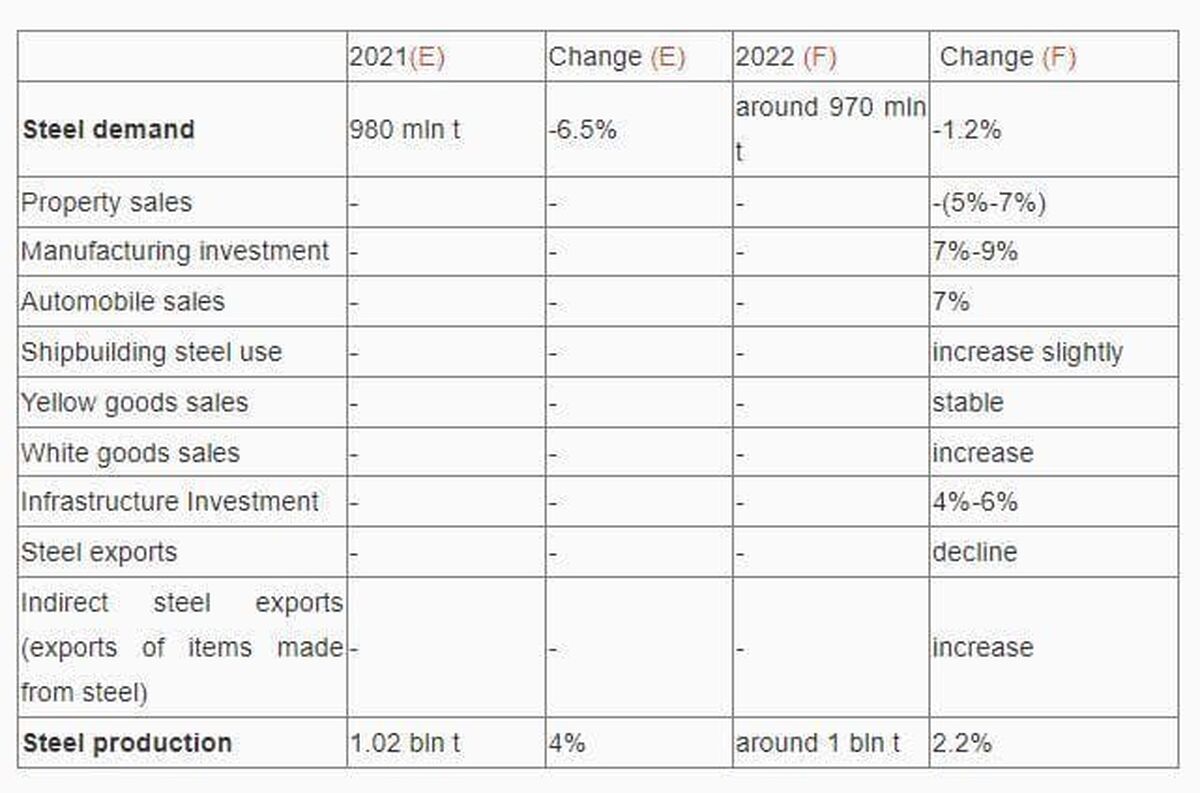
Task: Click the Steel production row label
Action: (127, 743)
